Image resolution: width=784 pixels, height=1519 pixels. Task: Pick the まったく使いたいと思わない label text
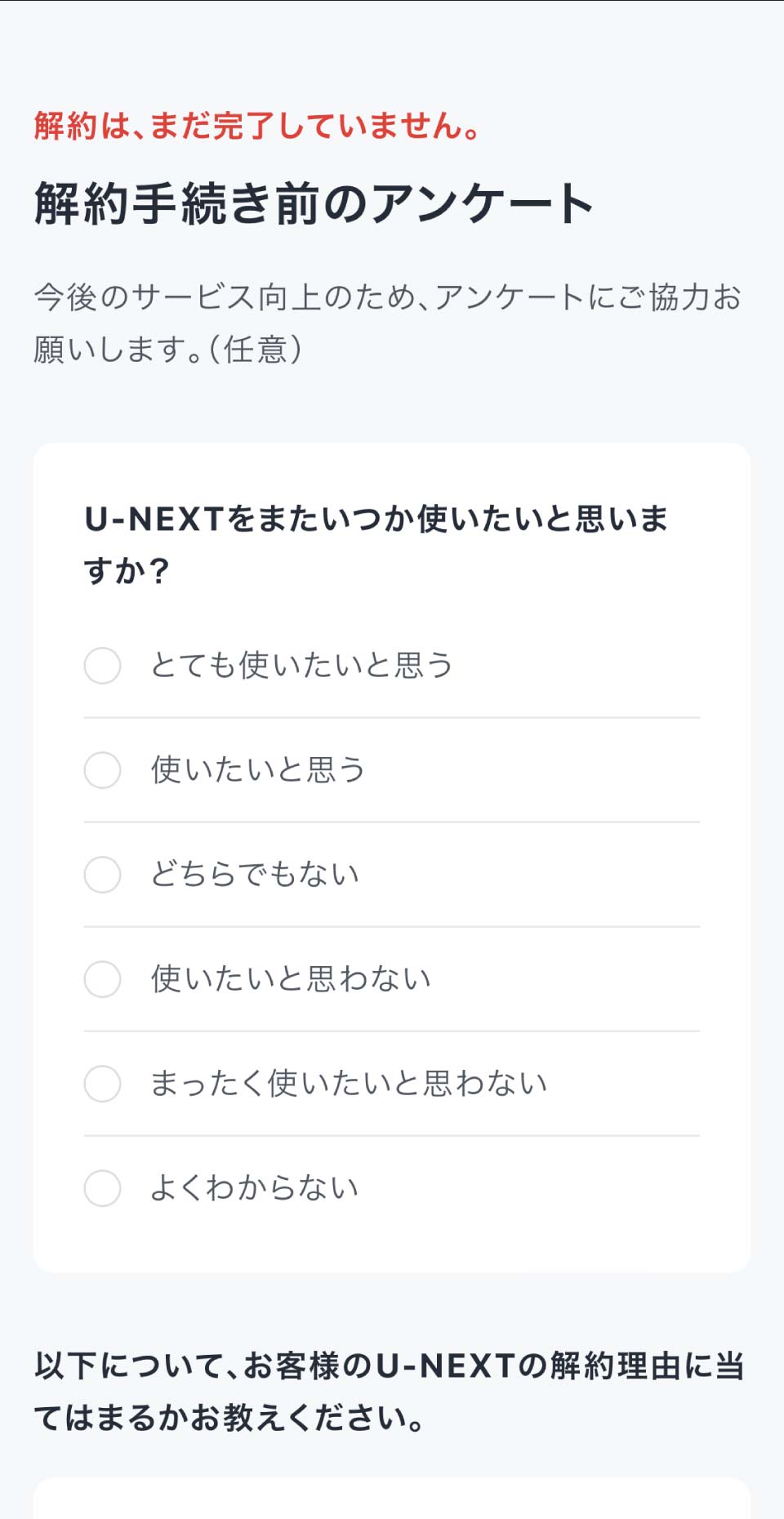[348, 1084]
